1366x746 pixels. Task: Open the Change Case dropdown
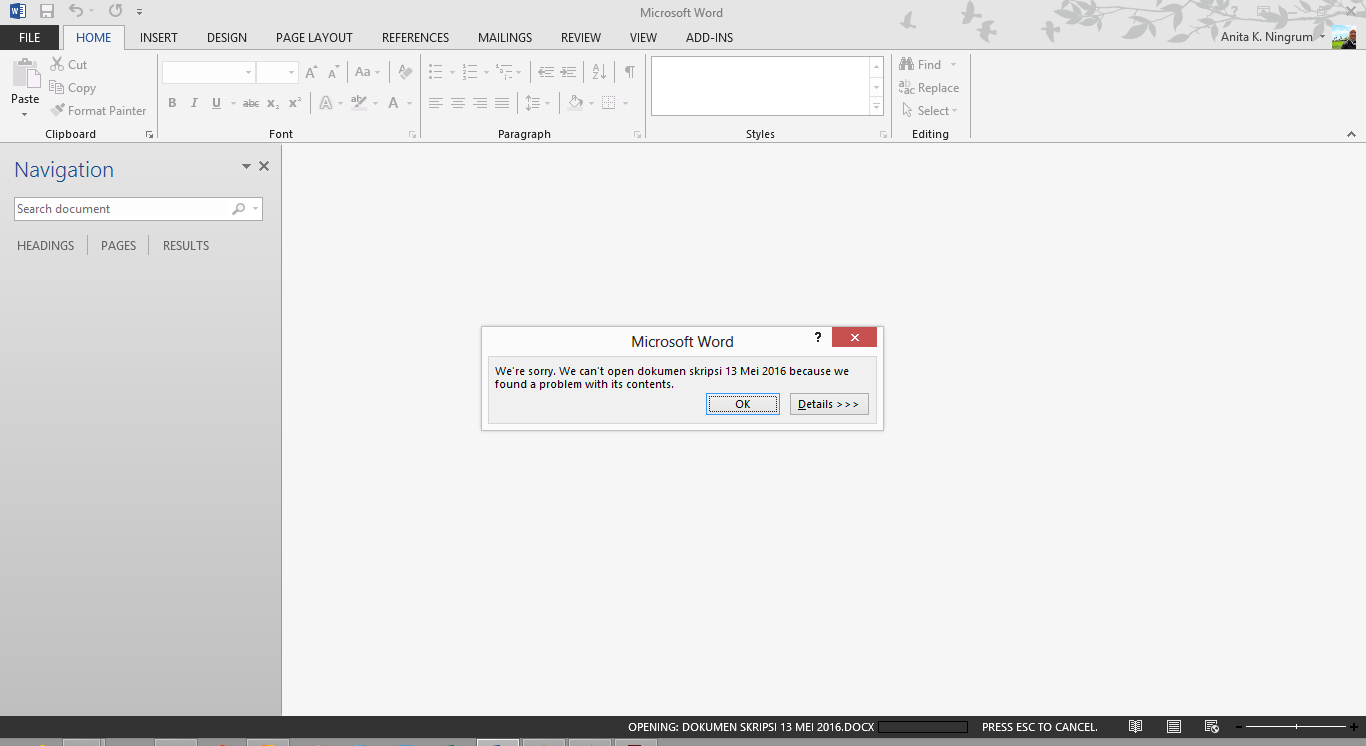click(367, 72)
